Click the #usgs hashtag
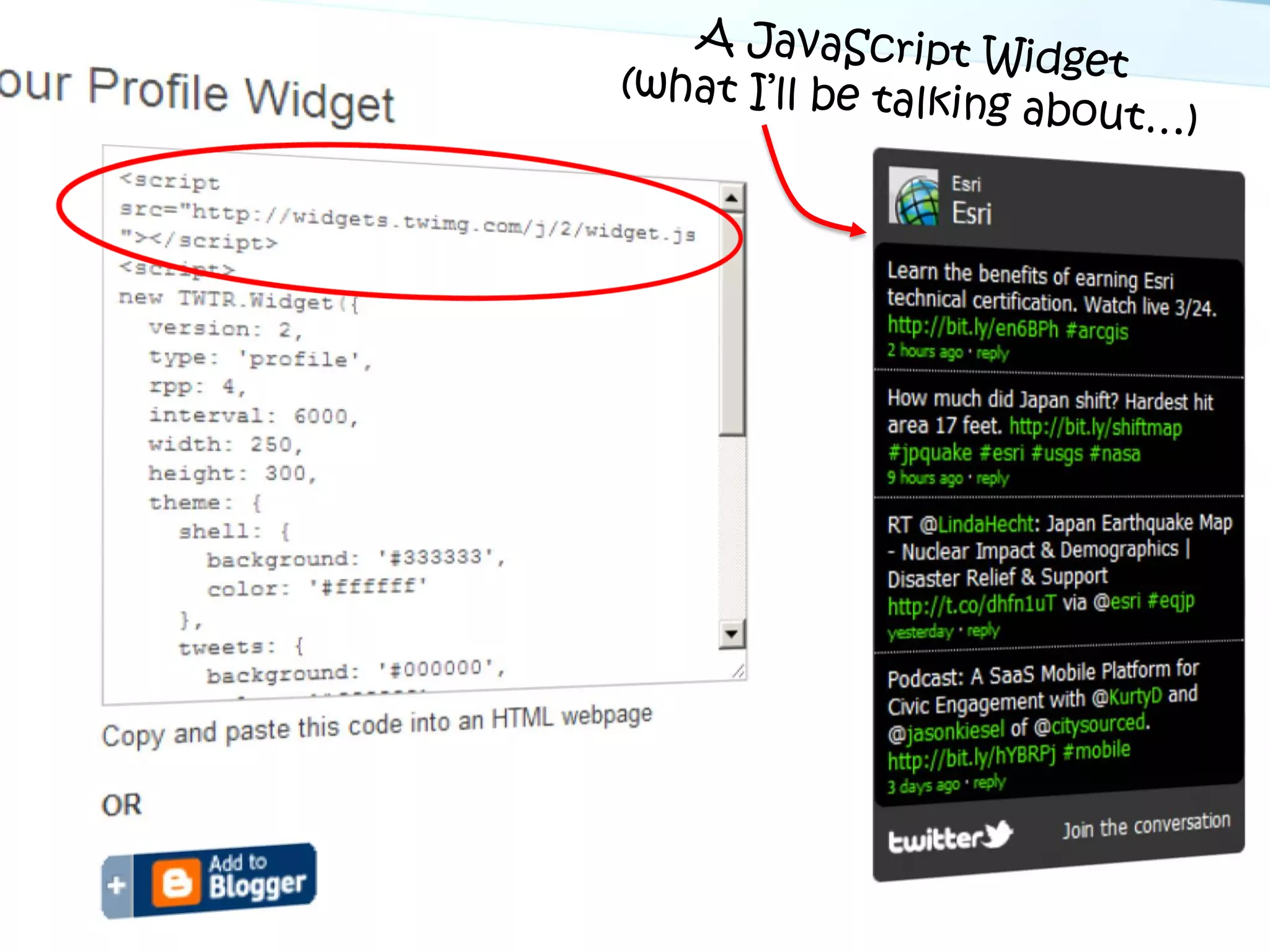This screenshot has width=1270, height=952. tap(1057, 454)
